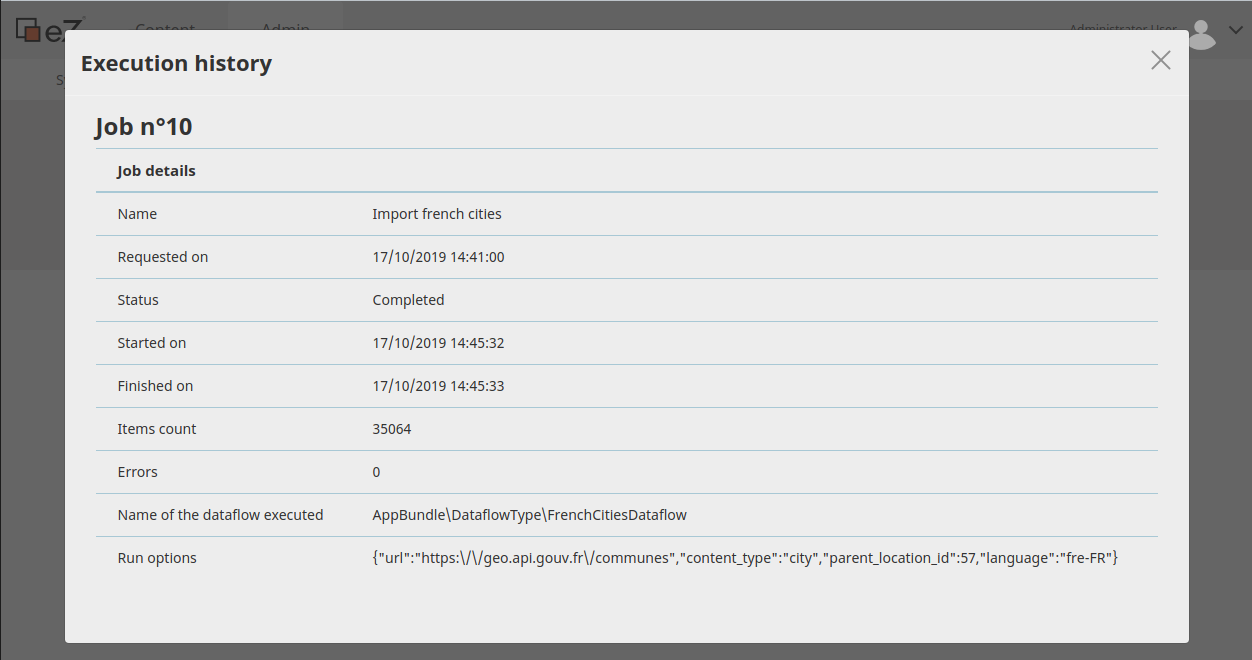
Task: Click the Execution history title
Action: coord(176,64)
